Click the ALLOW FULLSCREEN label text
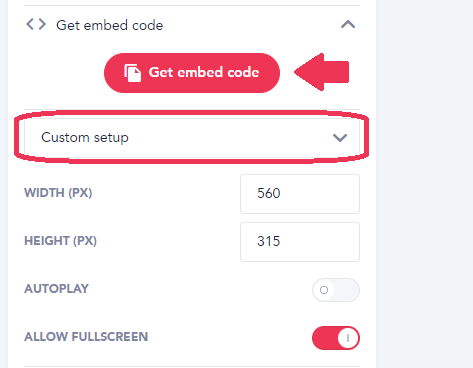Image resolution: width=473 pixels, height=368 pixels. coord(86,337)
